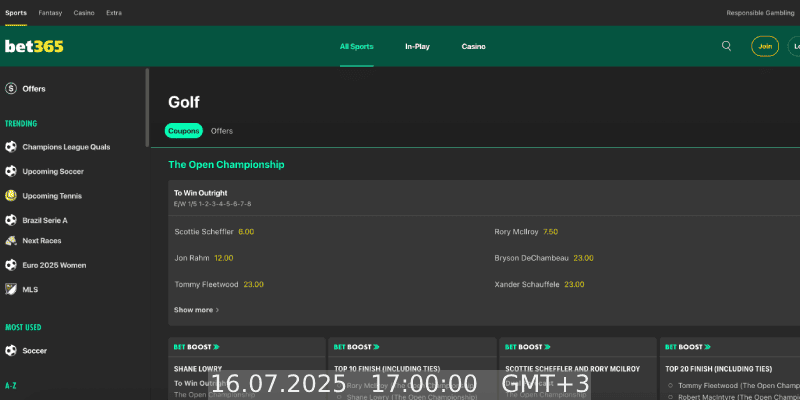Open the Extra top tab

coord(114,13)
